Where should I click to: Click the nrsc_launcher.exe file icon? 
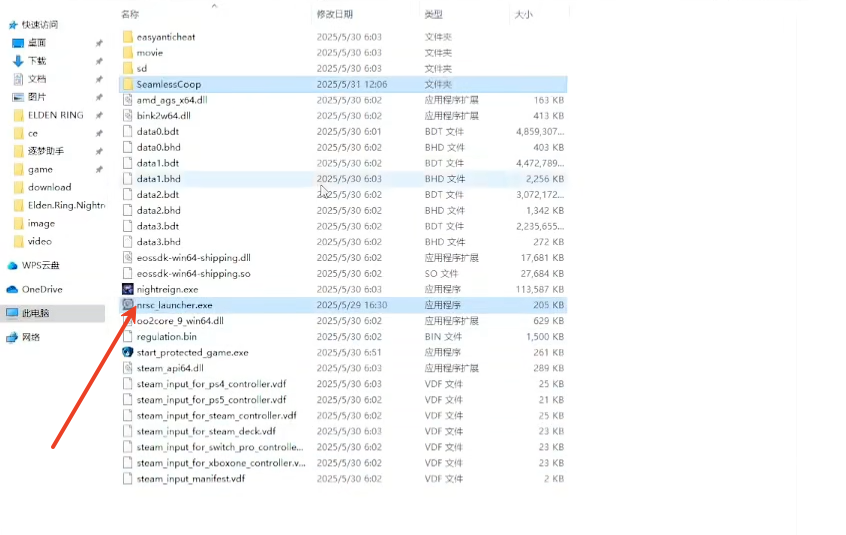click(x=127, y=305)
